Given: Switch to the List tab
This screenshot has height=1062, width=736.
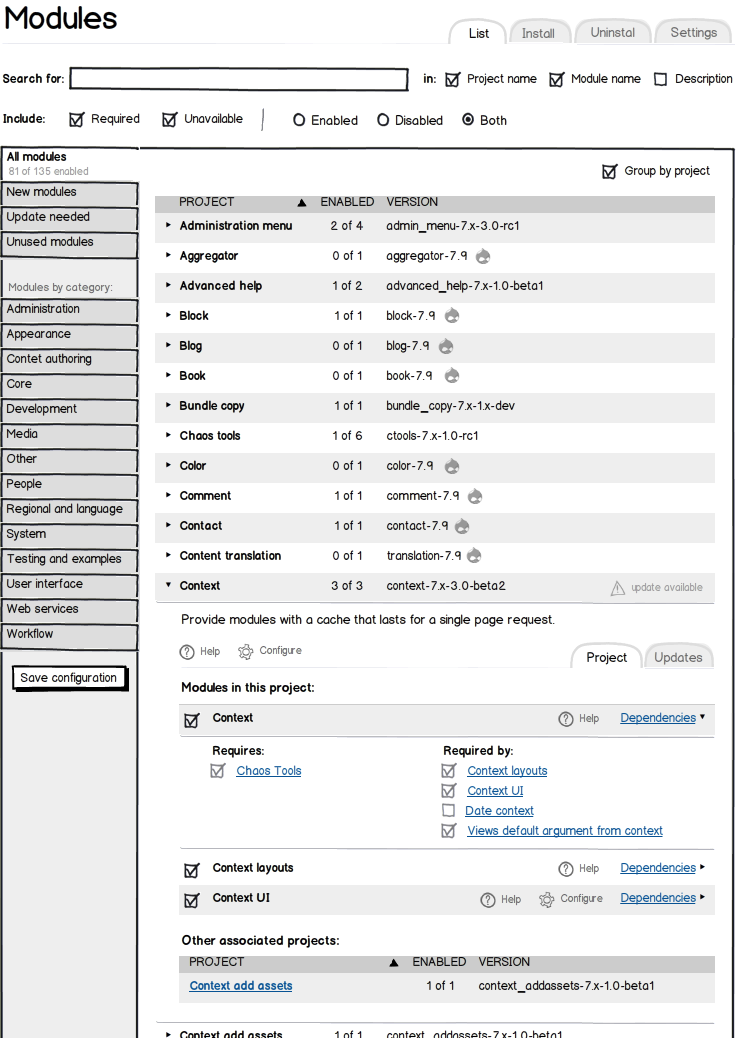Looking at the screenshot, I should pos(478,33).
